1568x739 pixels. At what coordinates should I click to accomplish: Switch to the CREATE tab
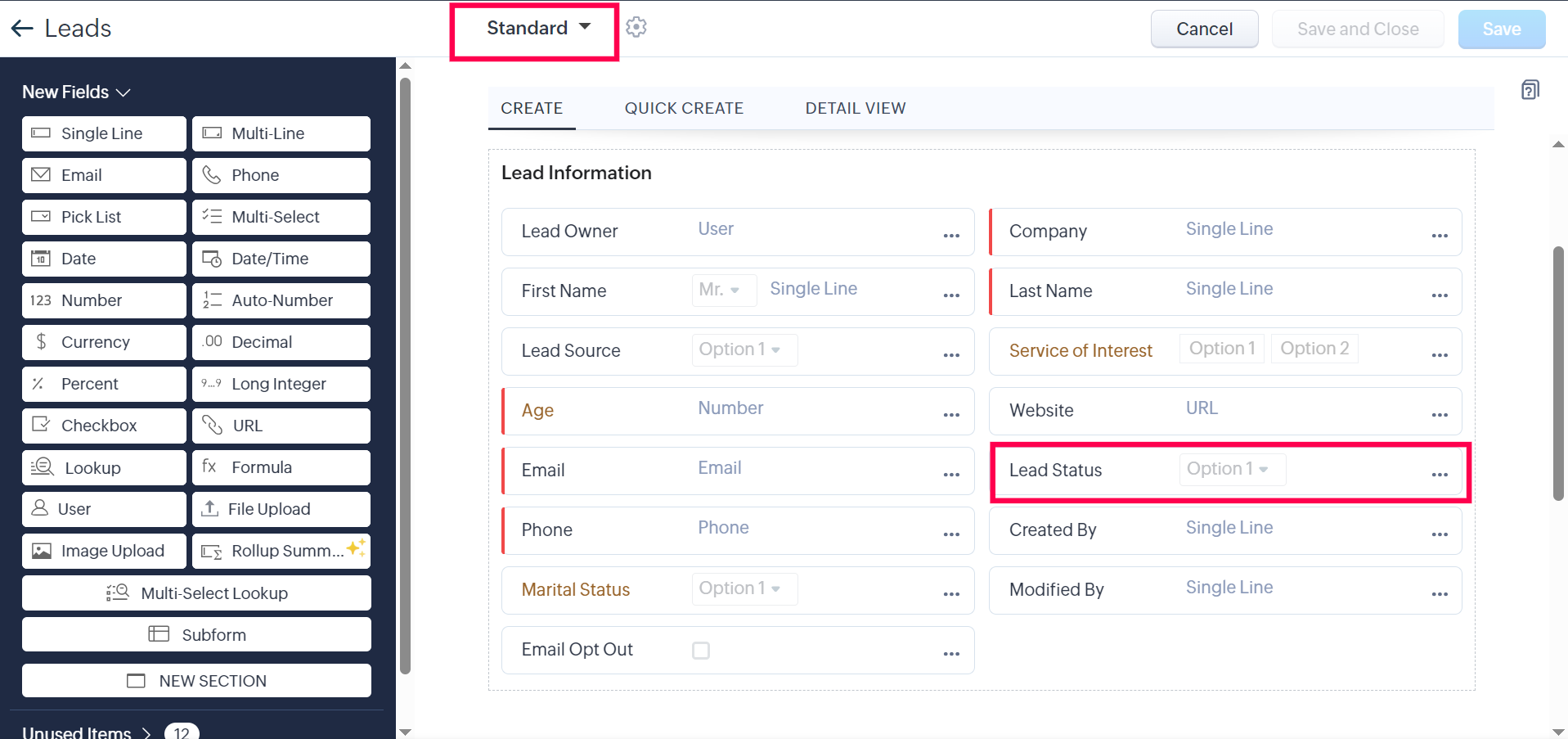(532, 108)
